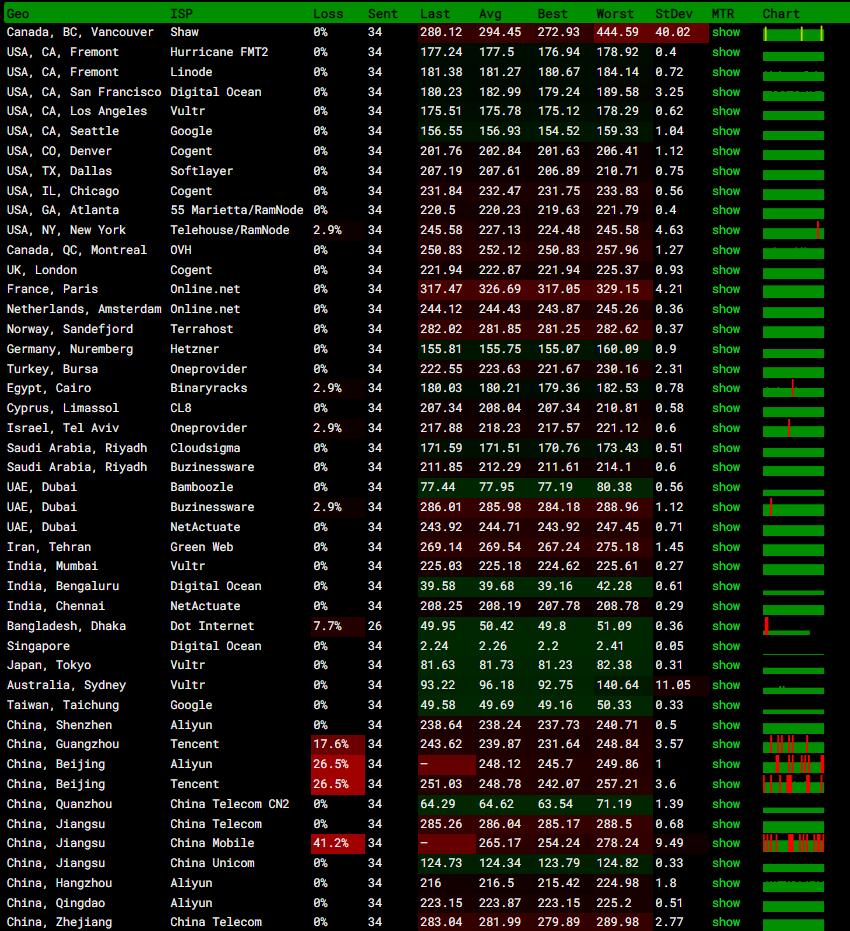Click show for China Jiangsu China Mobile
Image resolution: width=850 pixels, height=931 pixels.
726,843
